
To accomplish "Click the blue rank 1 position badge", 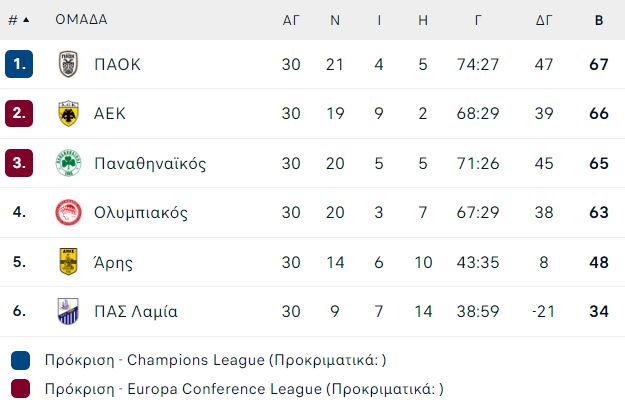I will click(x=19, y=64).
